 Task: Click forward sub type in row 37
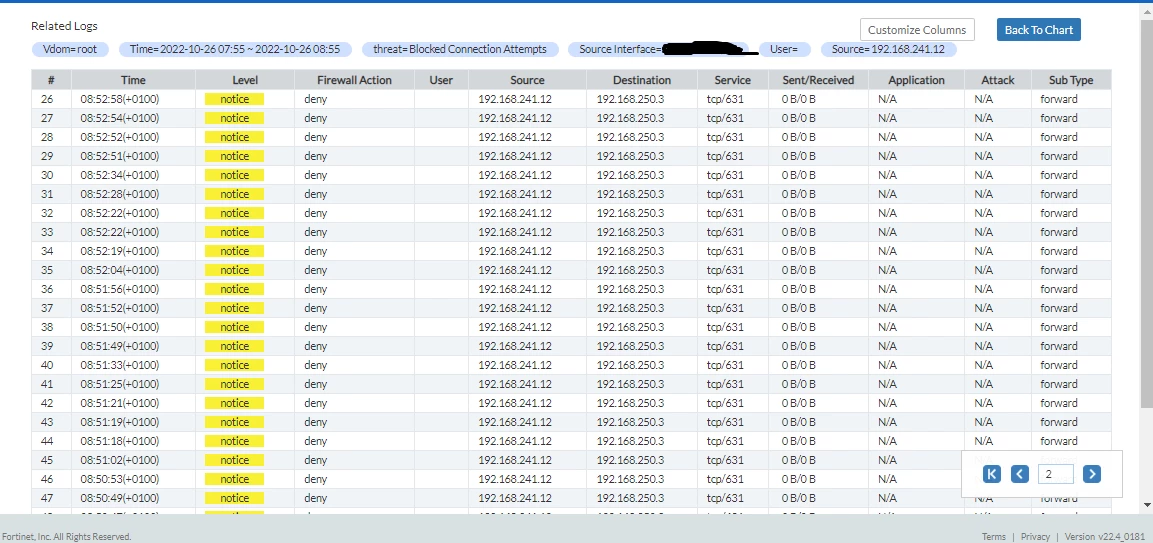click(x=1059, y=308)
